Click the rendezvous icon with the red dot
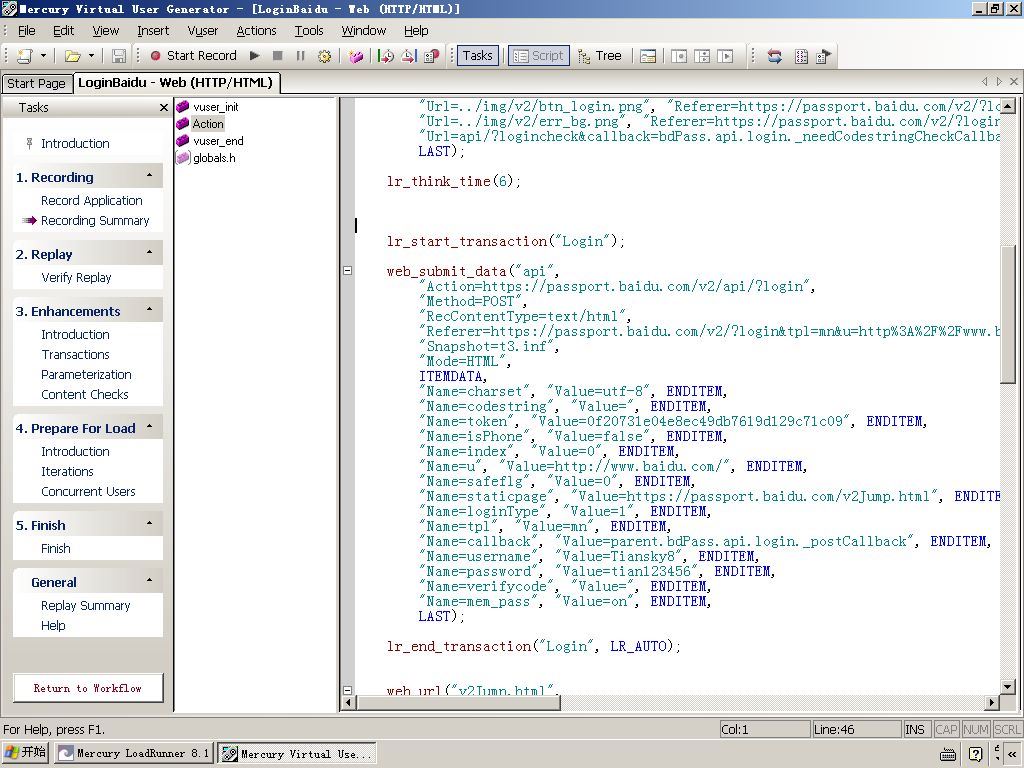The image size is (1024, 768). [x=432, y=56]
